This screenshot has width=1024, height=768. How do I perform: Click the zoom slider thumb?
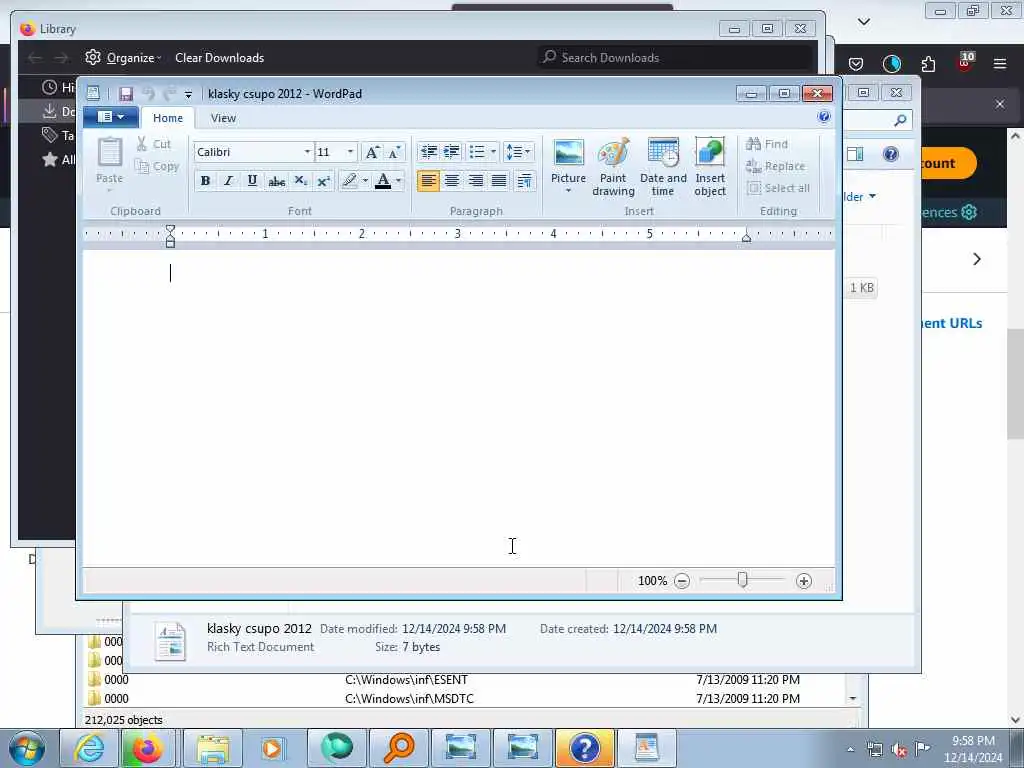tap(743, 579)
